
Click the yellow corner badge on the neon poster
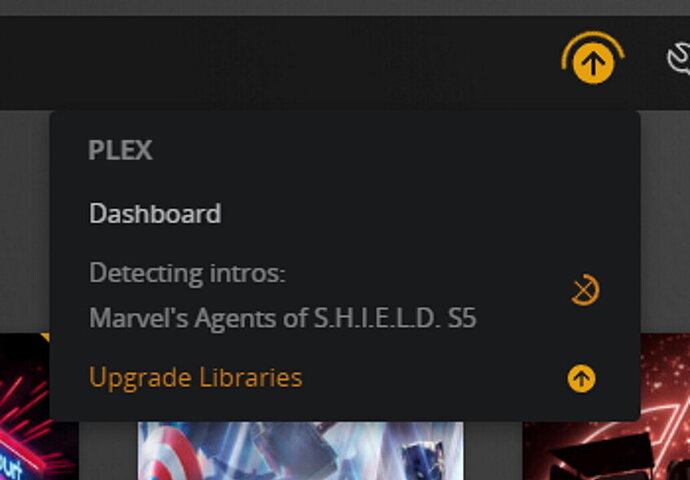point(46,337)
